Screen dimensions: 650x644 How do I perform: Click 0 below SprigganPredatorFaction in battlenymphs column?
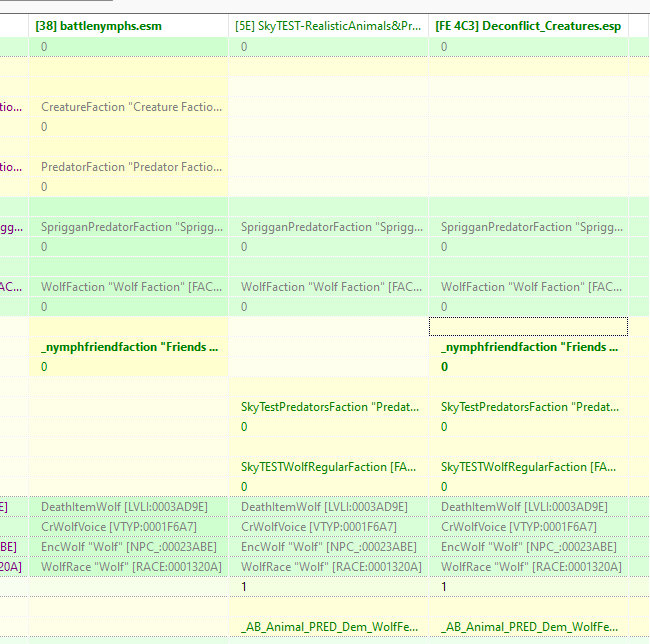coord(129,247)
